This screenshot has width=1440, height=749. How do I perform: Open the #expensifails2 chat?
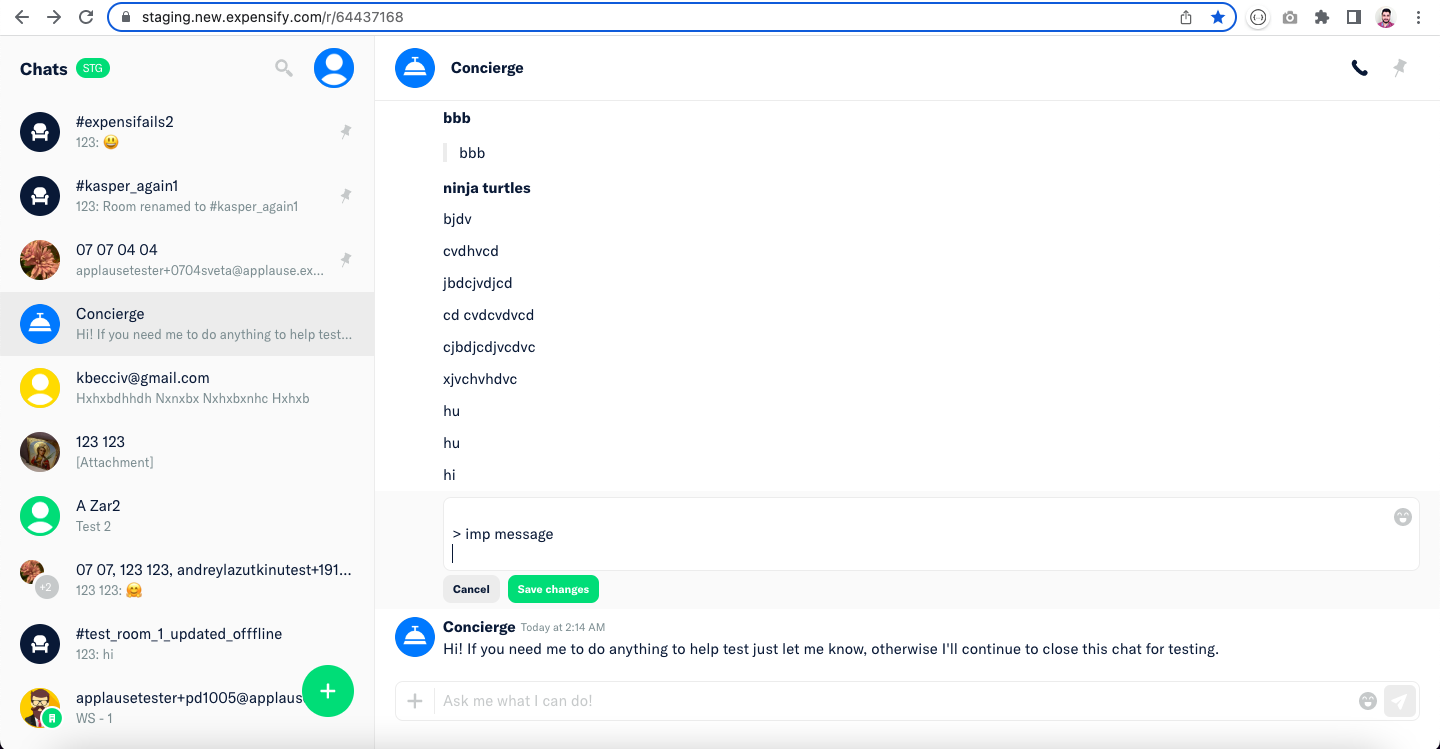tap(187, 132)
